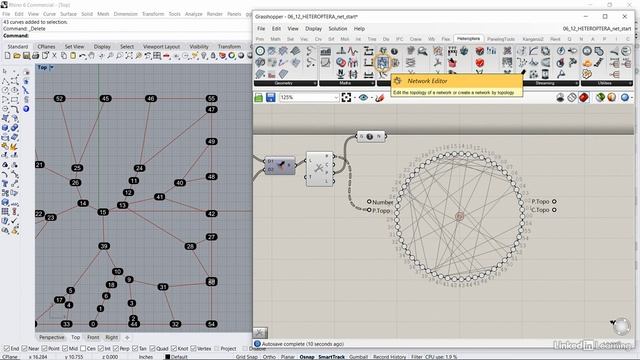Toggle Ortho in Rhino status bar
The height and width of the screenshot is (360, 640).
(269, 357)
